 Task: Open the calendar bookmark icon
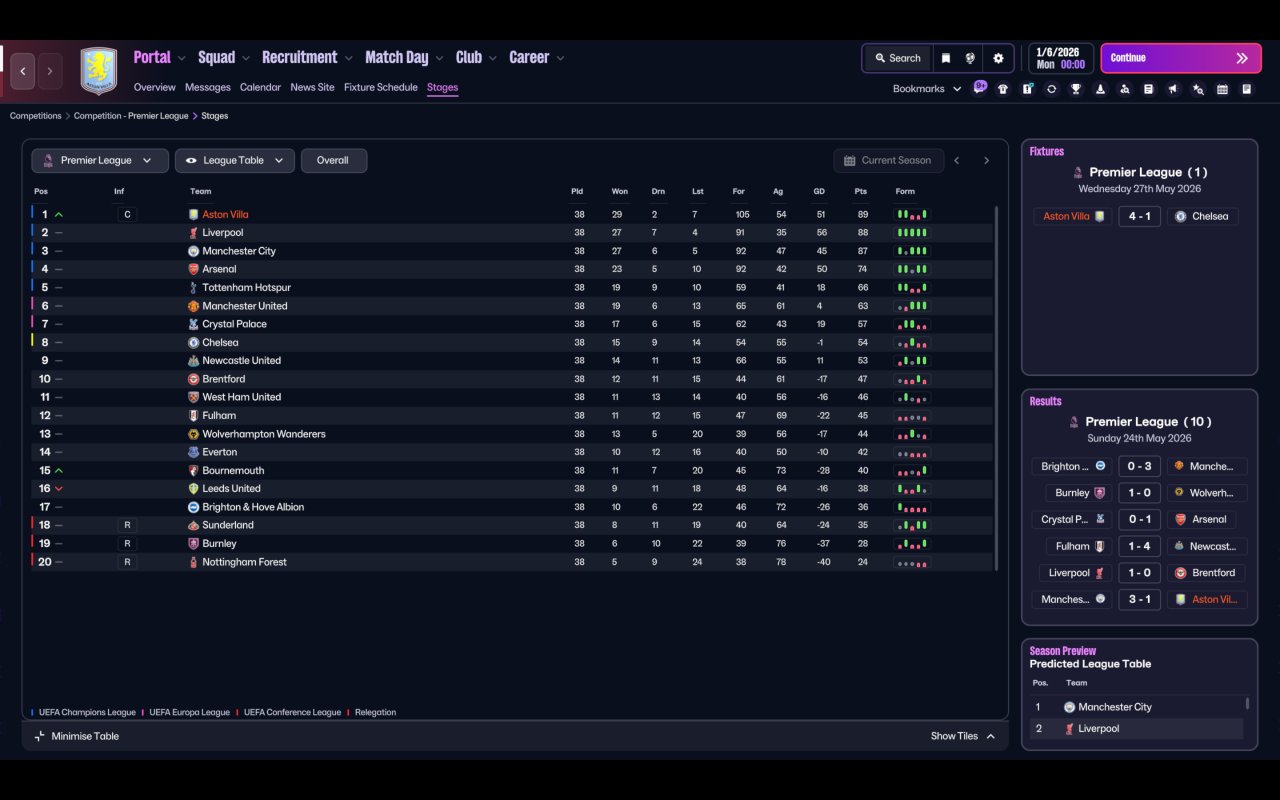click(x=1222, y=89)
